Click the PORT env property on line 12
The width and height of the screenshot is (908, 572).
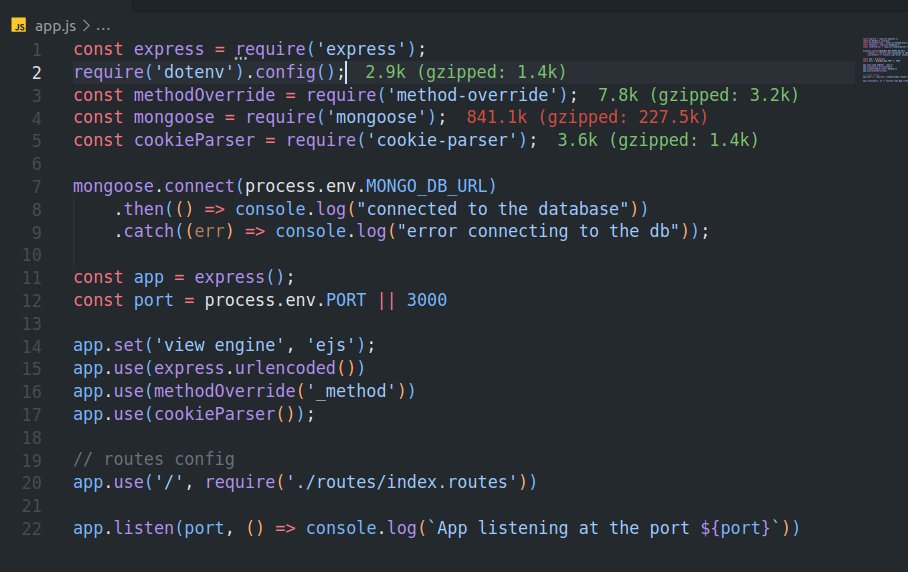pos(346,300)
